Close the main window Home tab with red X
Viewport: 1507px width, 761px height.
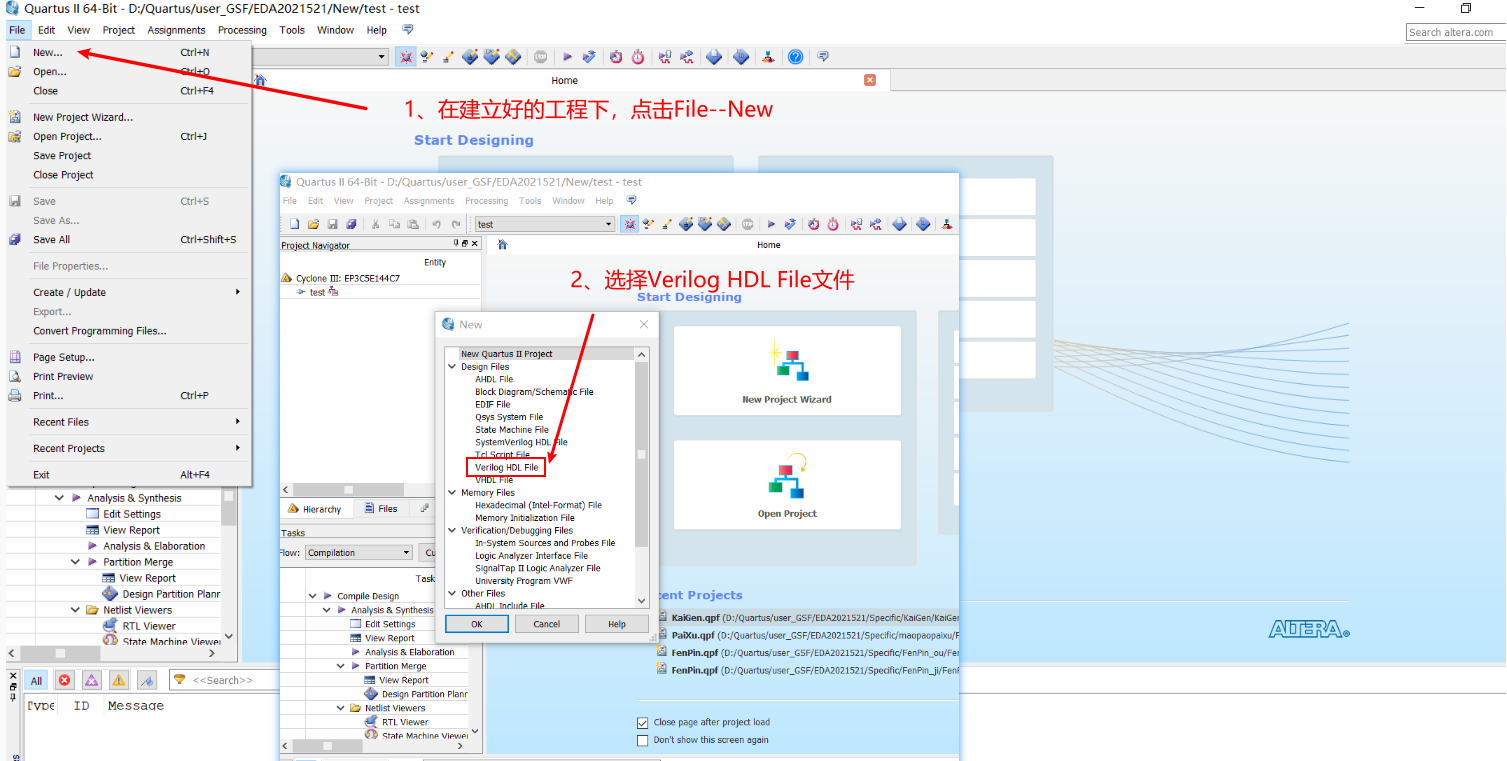click(870, 80)
